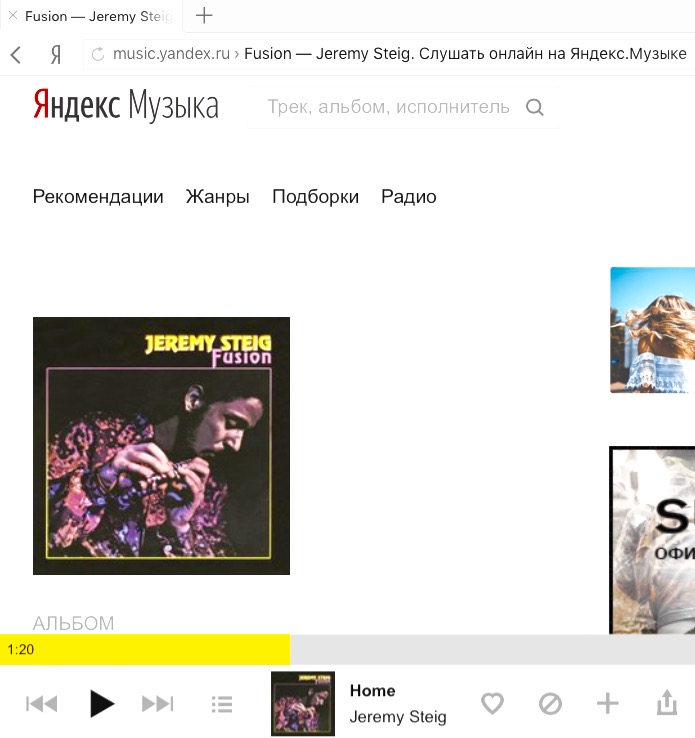Screen dimensions: 695x738
Task: Seek within the yellow track progress bar
Action: click(347, 650)
